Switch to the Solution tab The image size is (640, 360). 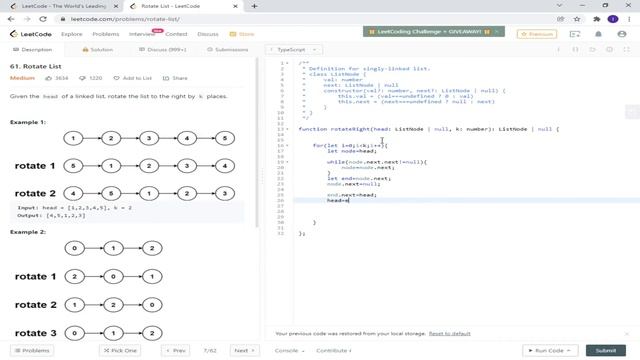coord(98,49)
